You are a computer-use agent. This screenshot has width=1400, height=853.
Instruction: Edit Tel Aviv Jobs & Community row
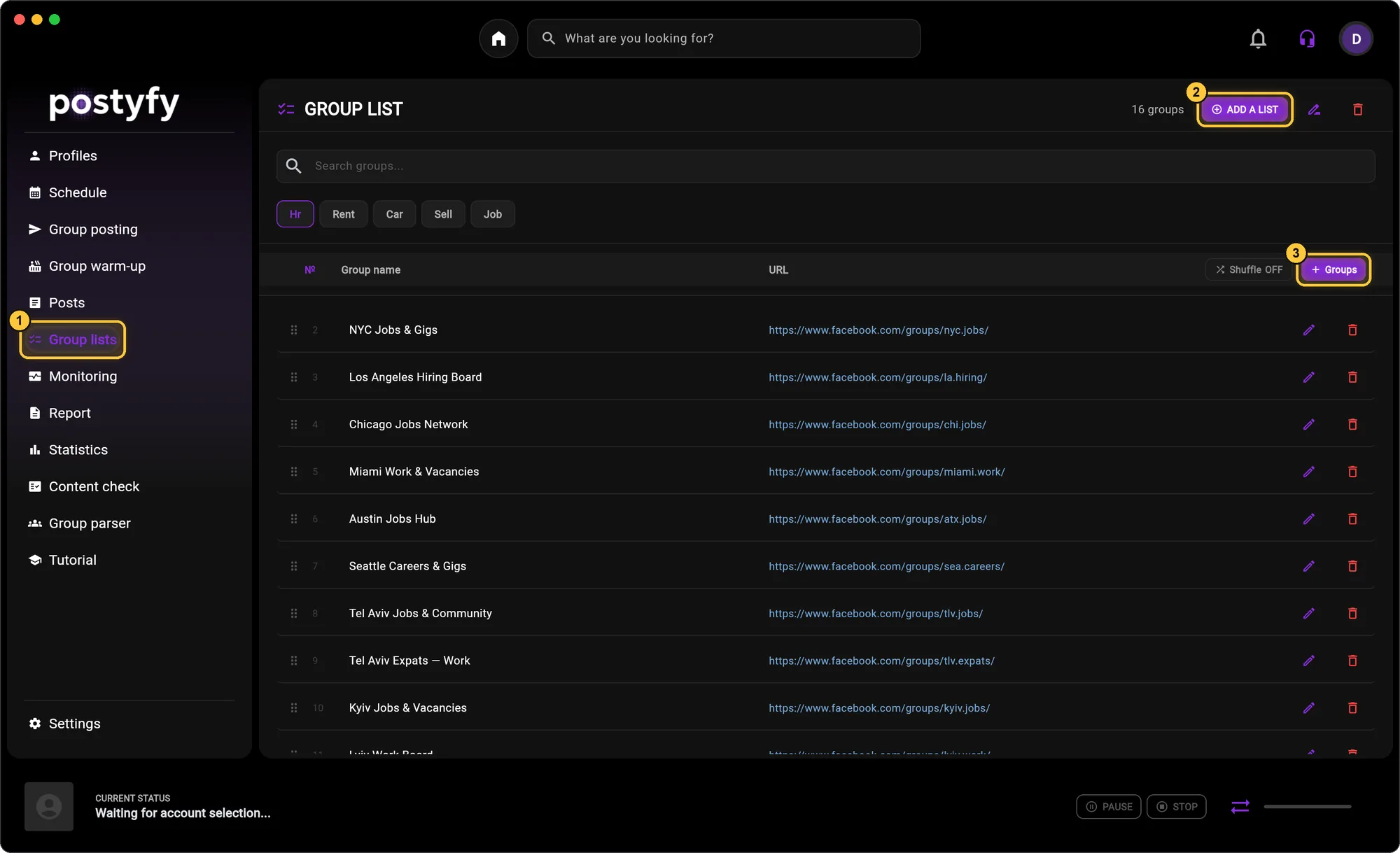coord(1308,613)
